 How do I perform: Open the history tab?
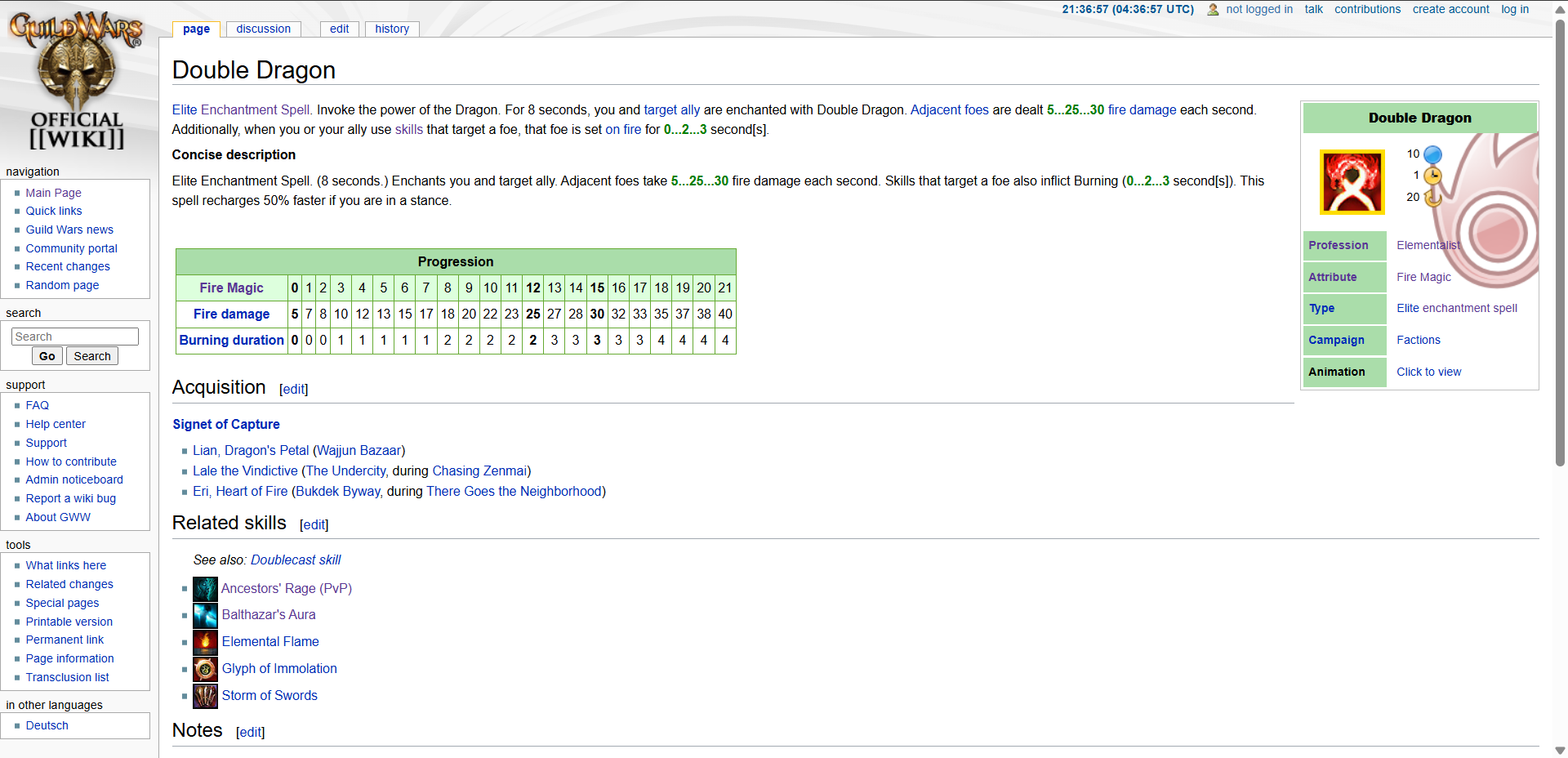point(392,29)
